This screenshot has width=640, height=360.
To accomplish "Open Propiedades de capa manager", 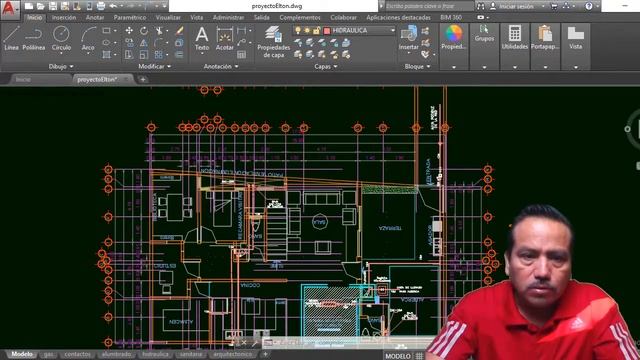I will click(x=273, y=42).
